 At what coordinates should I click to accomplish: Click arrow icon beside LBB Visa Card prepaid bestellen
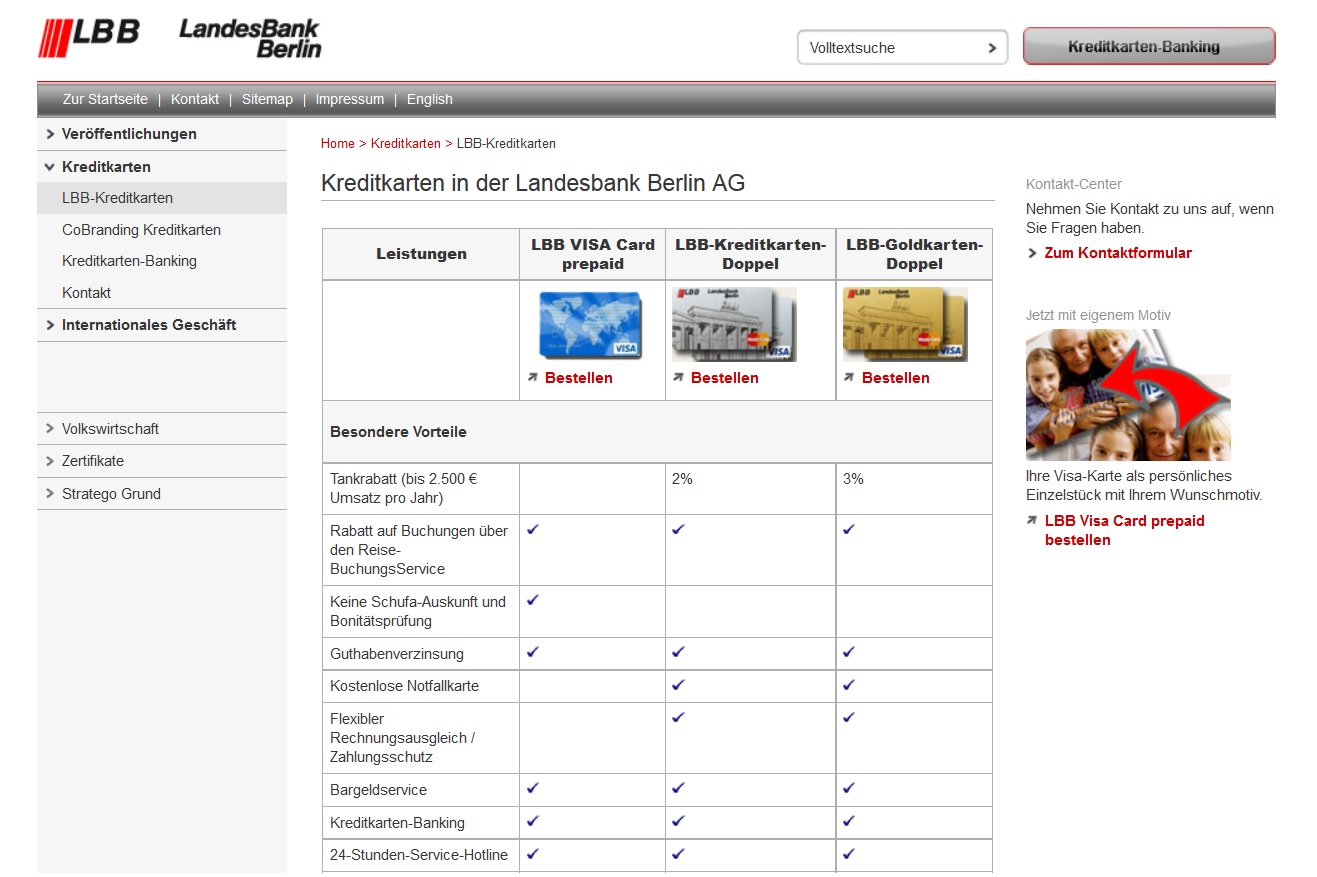pos(1032,520)
